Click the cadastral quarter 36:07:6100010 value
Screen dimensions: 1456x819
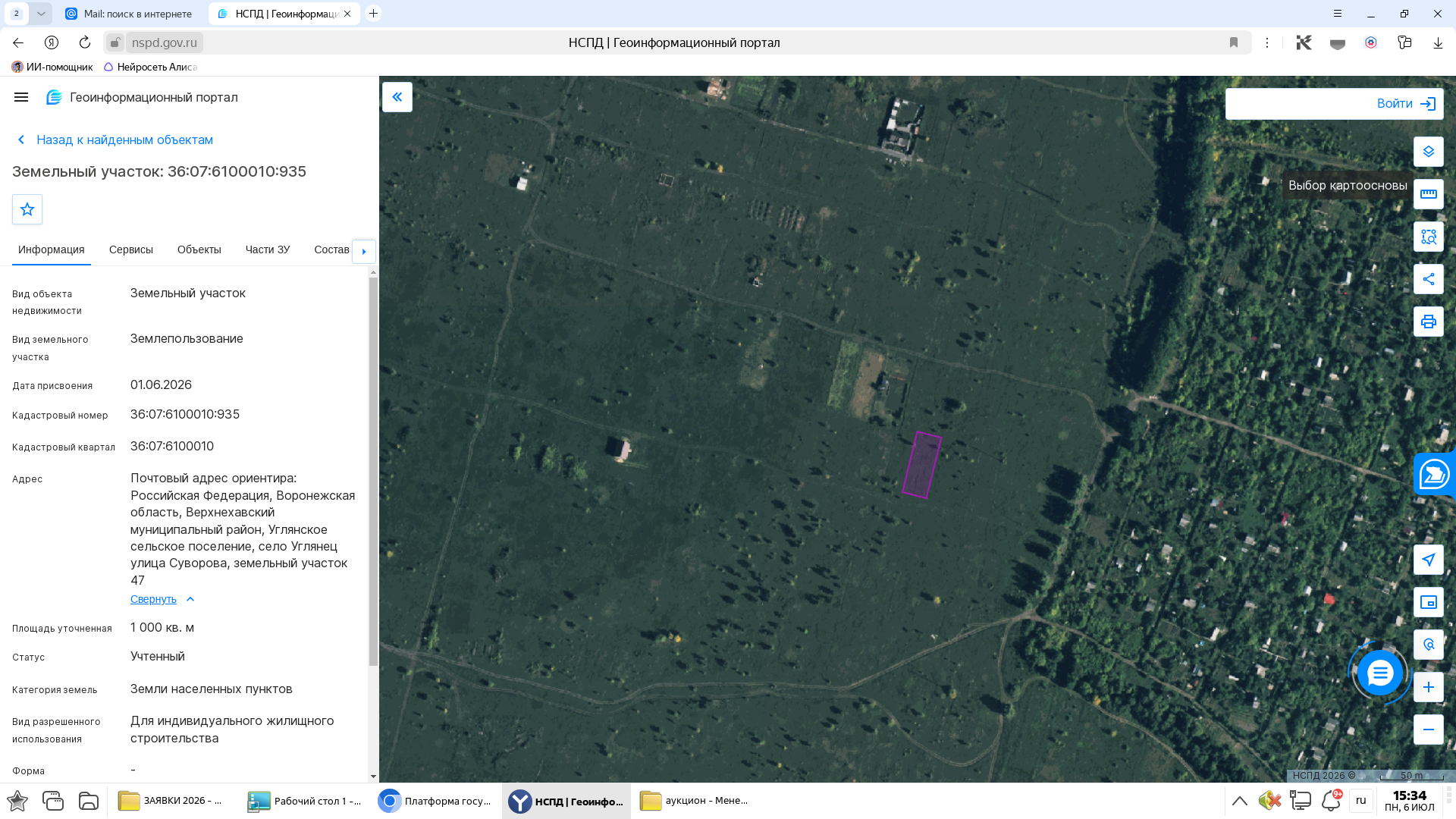pyautogui.click(x=172, y=447)
